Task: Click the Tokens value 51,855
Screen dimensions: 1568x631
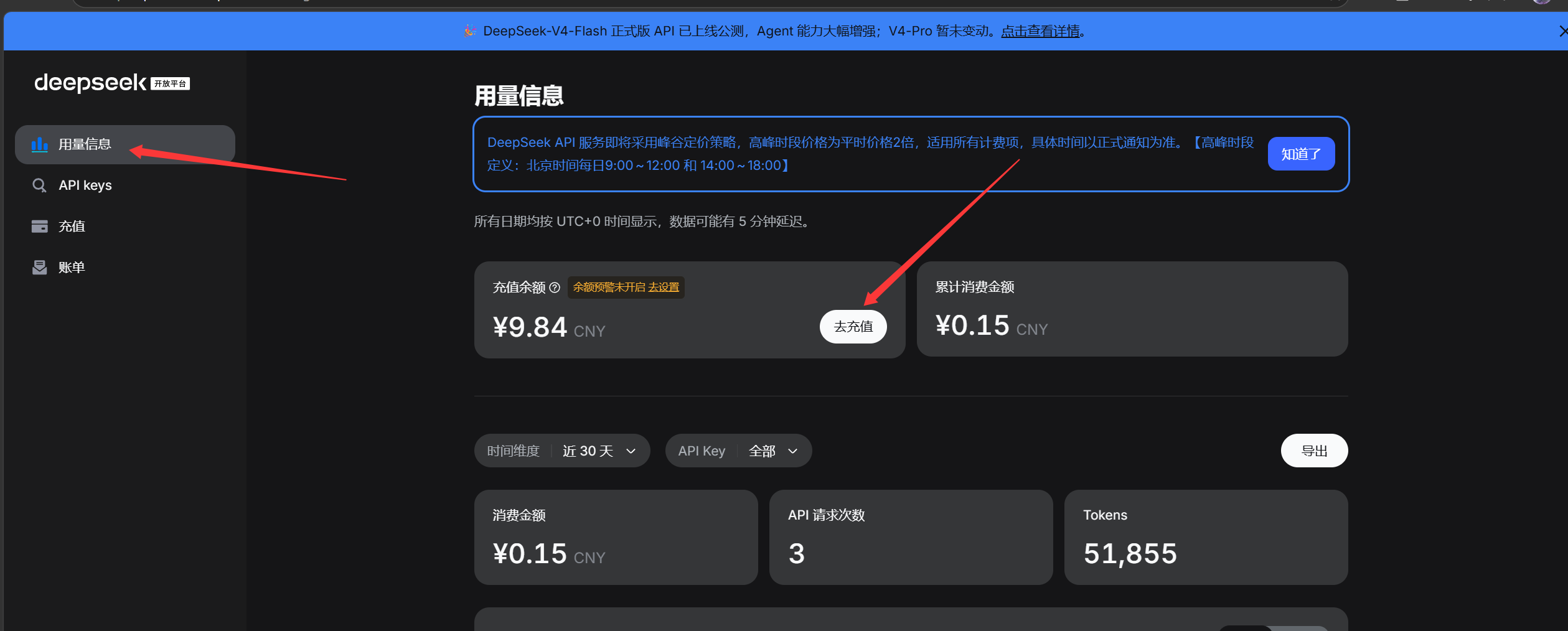Action: 1130,554
